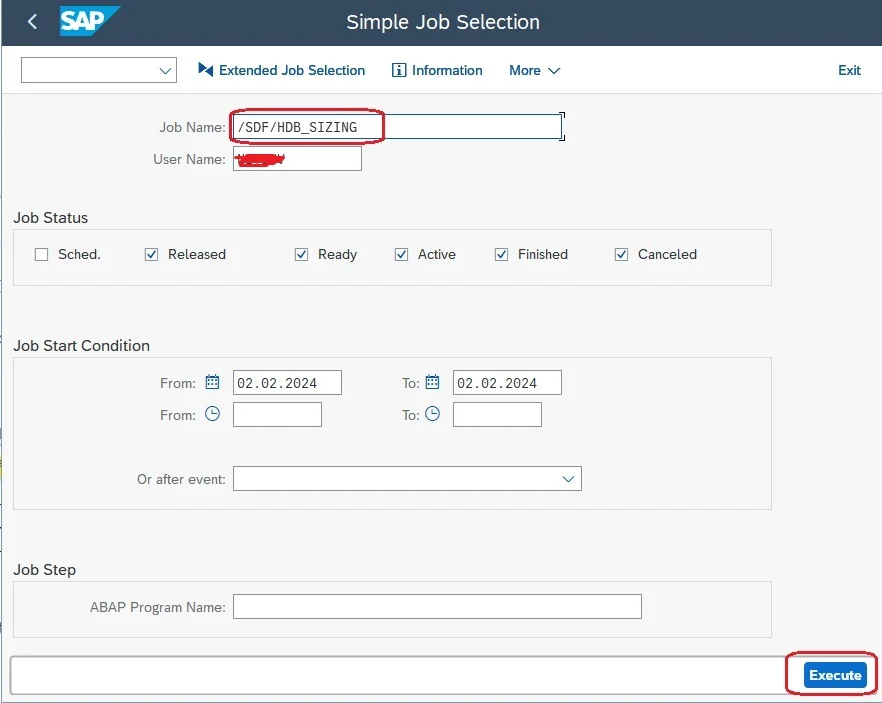This screenshot has height=703, width=882.
Task: Click the status message bar at bottom
Action: (x=398, y=675)
